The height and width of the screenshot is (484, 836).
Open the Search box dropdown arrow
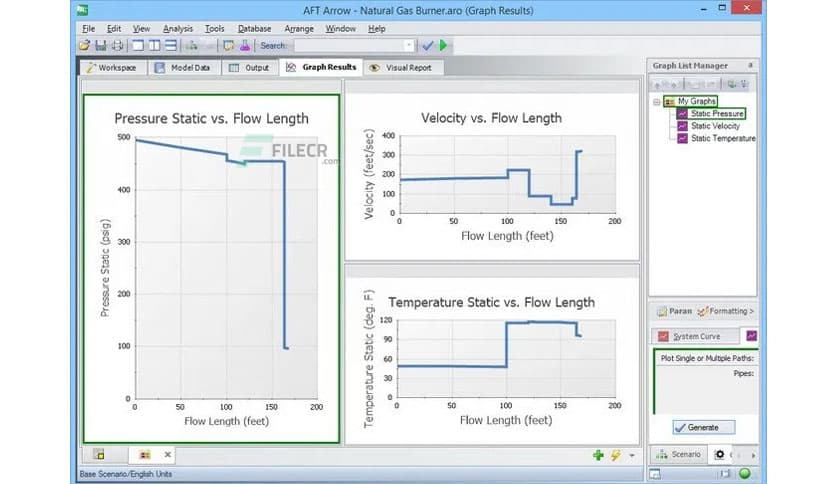[408, 46]
